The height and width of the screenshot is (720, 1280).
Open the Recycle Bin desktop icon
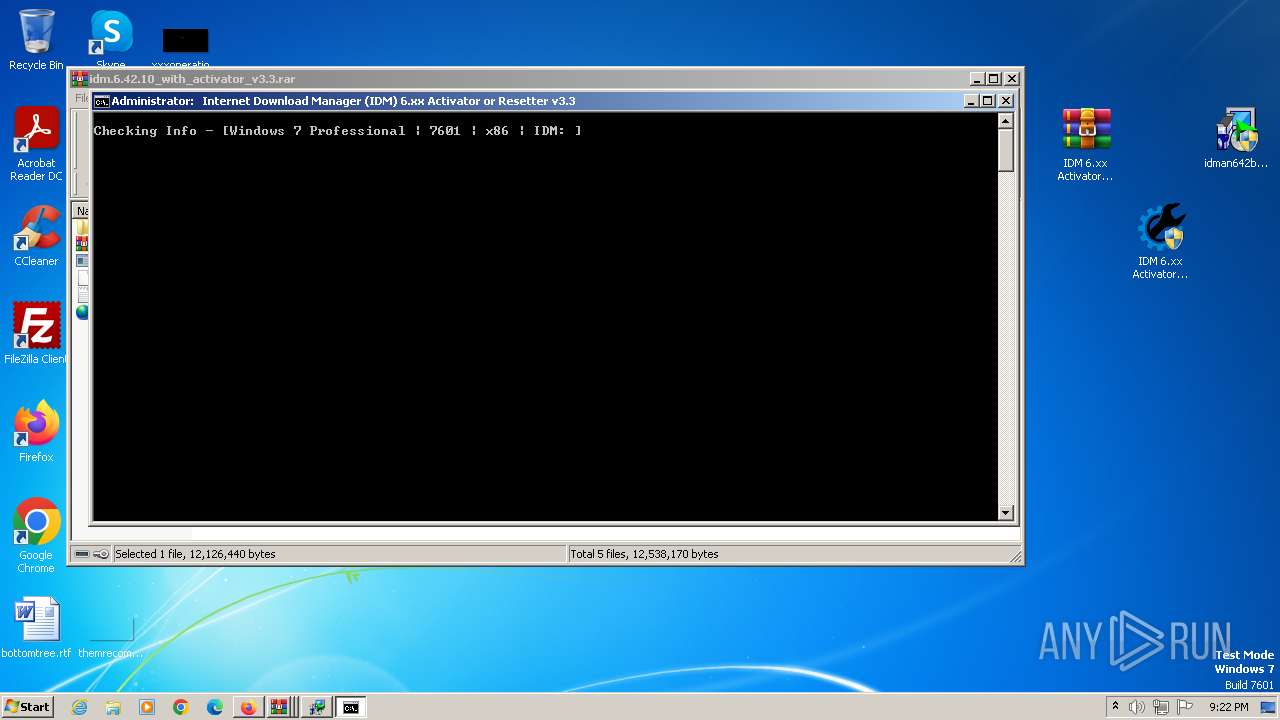tap(36, 40)
